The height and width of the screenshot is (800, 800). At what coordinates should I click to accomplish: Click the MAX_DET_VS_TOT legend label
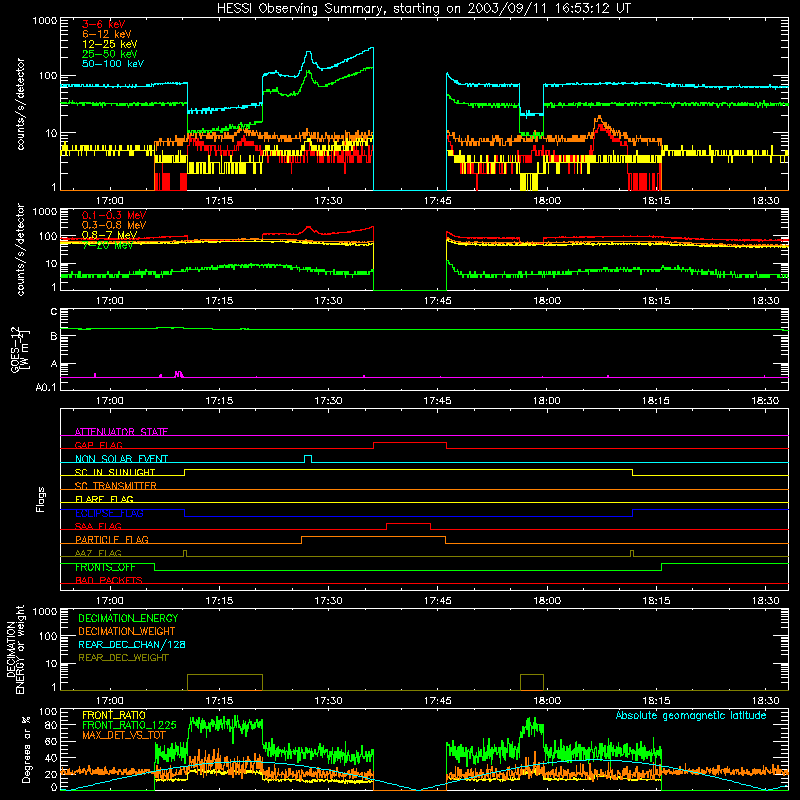[x=124, y=735]
